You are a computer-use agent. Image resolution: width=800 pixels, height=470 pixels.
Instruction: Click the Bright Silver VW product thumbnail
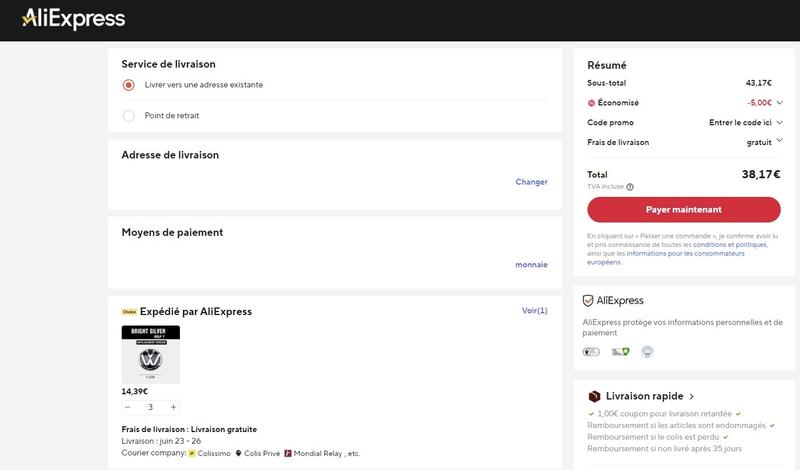pyautogui.click(x=151, y=354)
